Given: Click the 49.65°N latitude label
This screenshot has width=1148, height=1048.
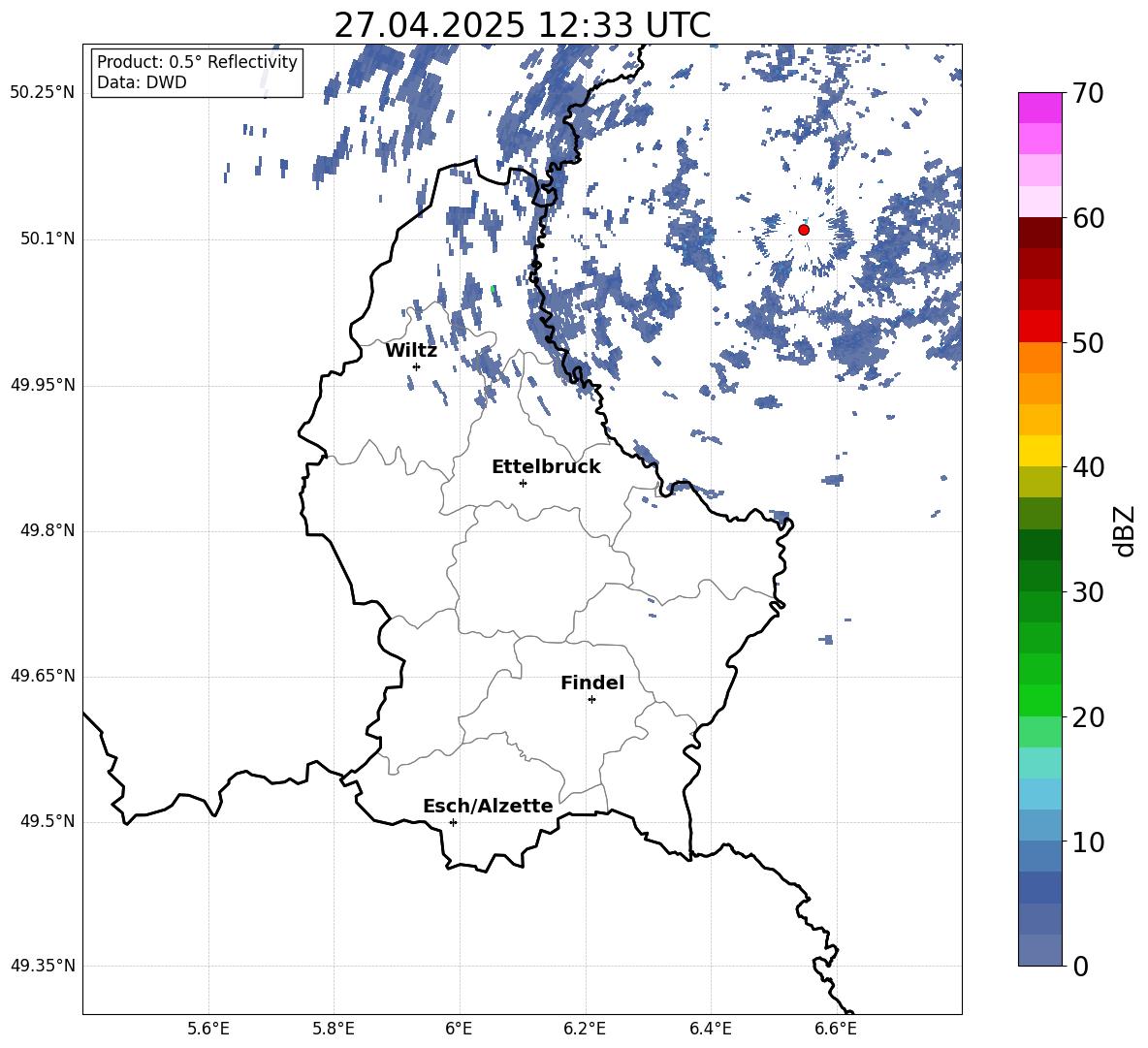Looking at the screenshot, I should (43, 676).
